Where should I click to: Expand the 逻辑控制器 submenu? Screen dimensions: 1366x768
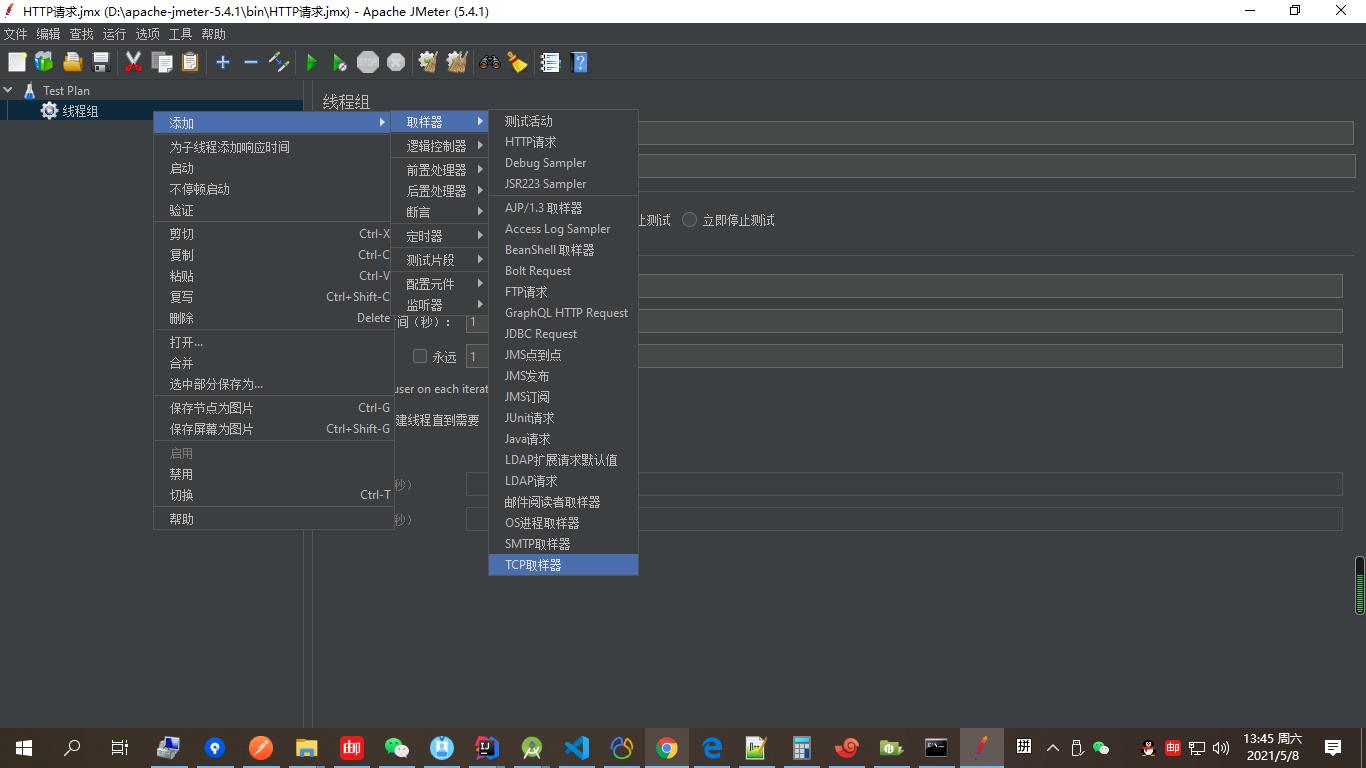pyautogui.click(x=439, y=146)
